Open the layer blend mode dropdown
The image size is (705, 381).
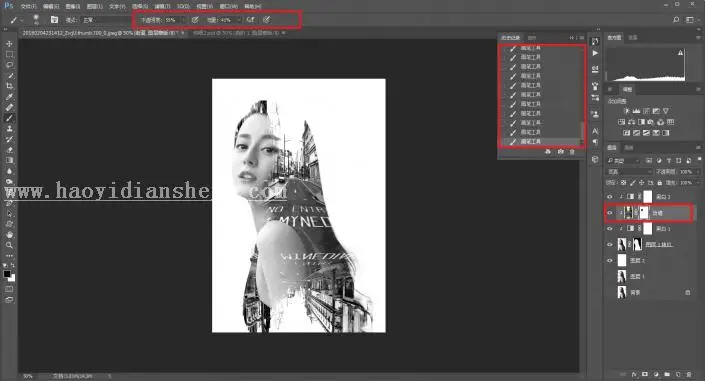629,172
